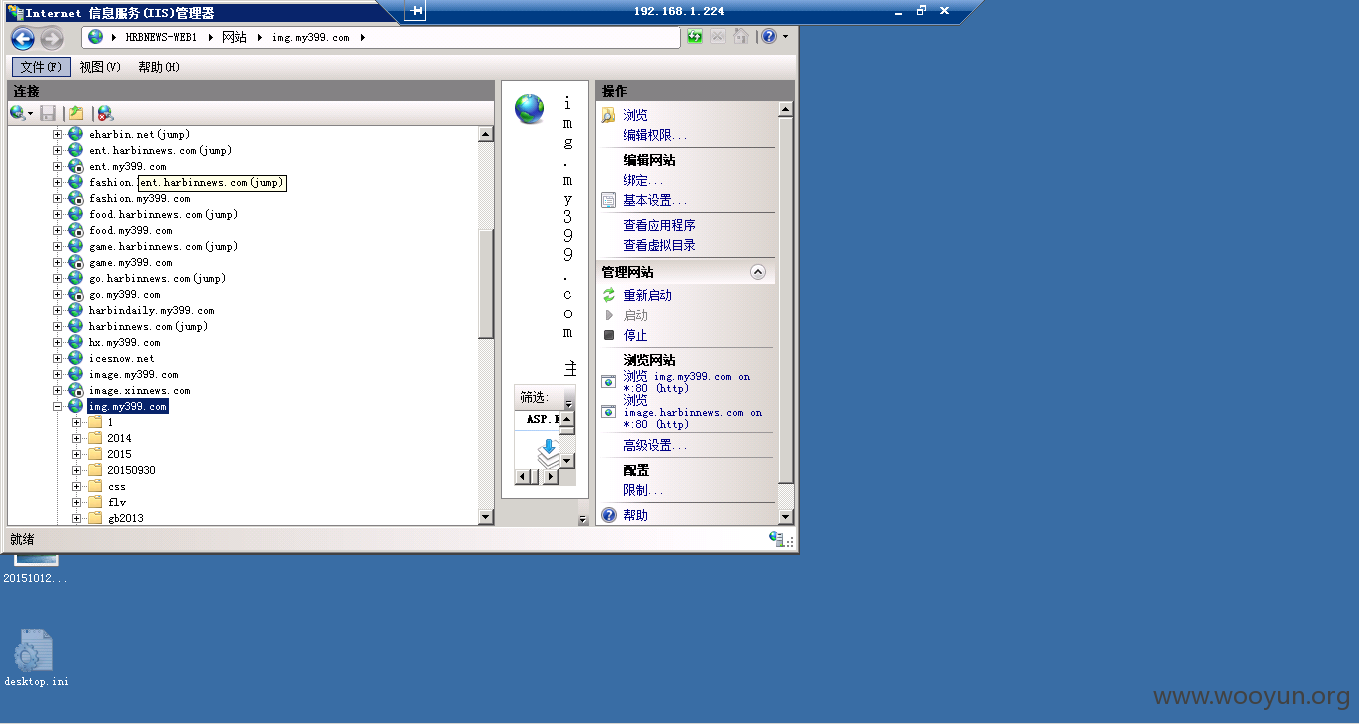The width and height of the screenshot is (1359, 725).
Task: Click the 浏览 explore action link
Action: [636, 115]
